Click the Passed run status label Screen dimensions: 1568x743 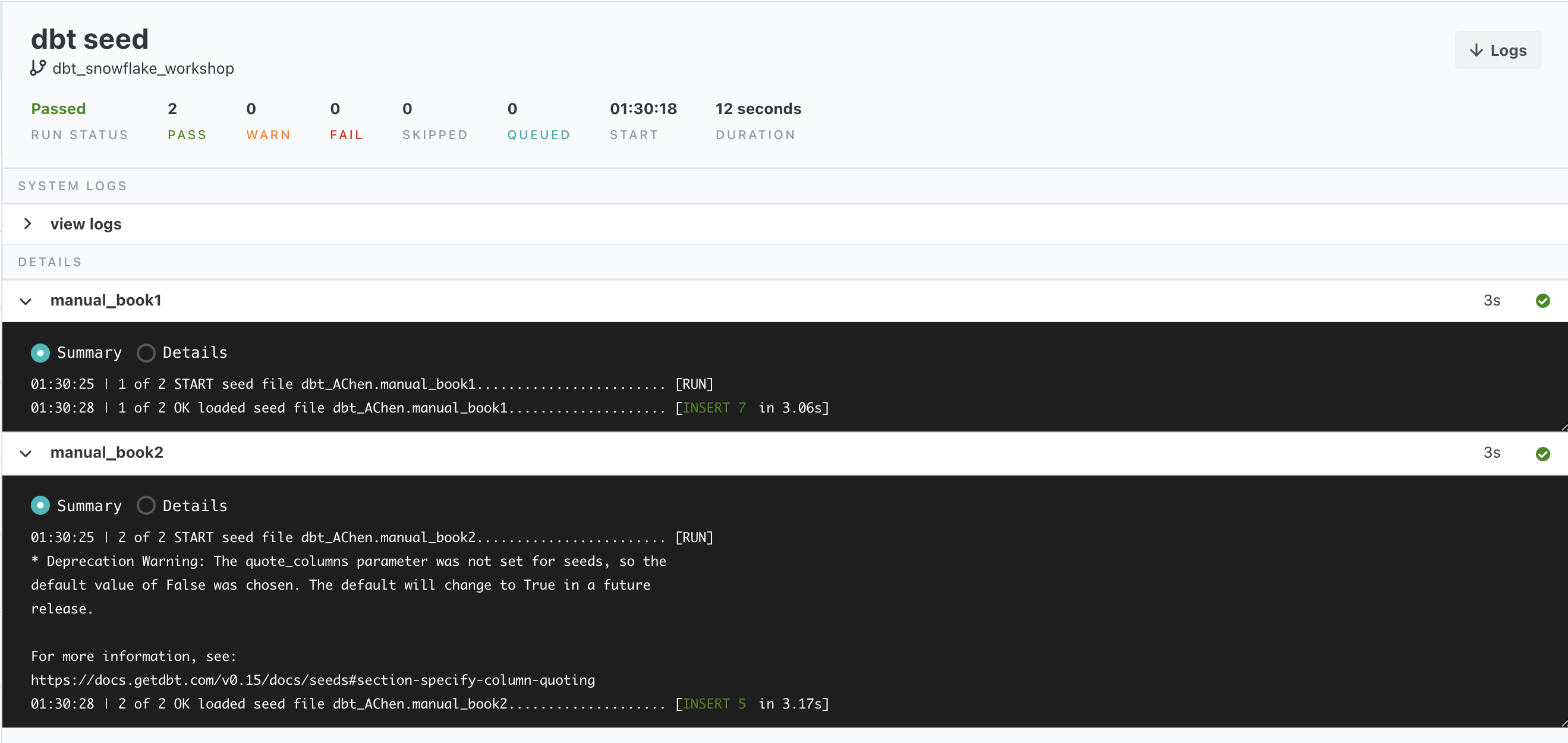(x=58, y=109)
